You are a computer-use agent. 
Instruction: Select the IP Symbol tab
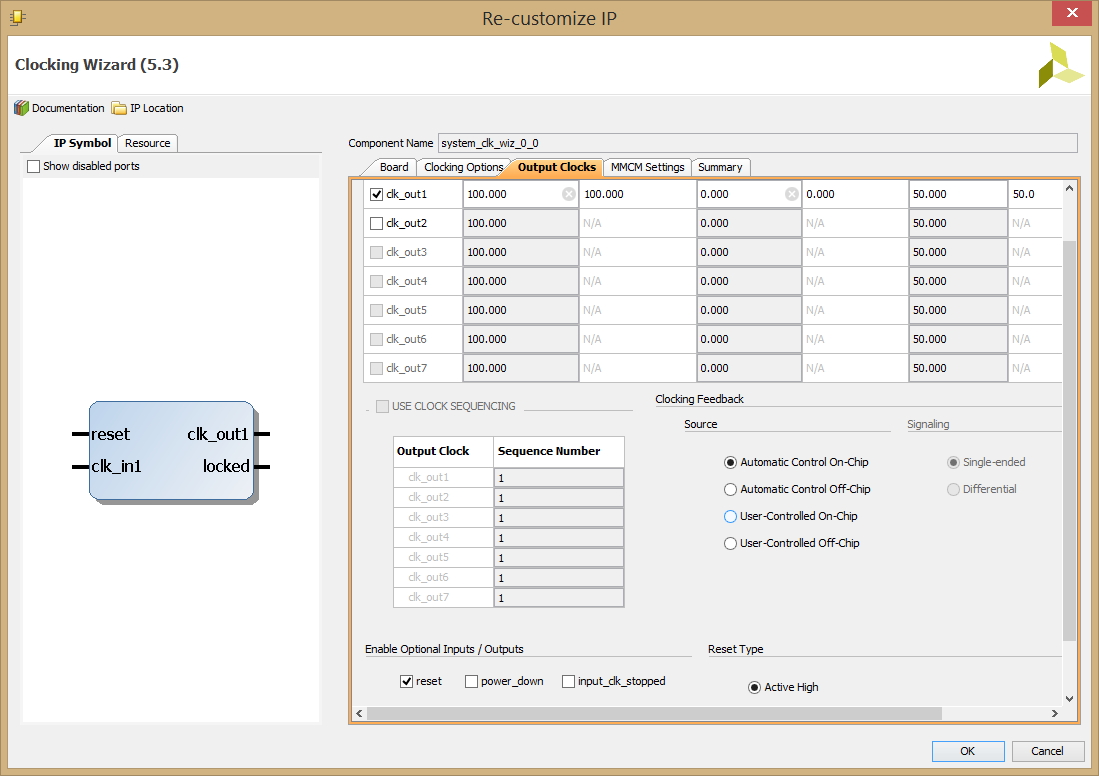(x=82, y=143)
